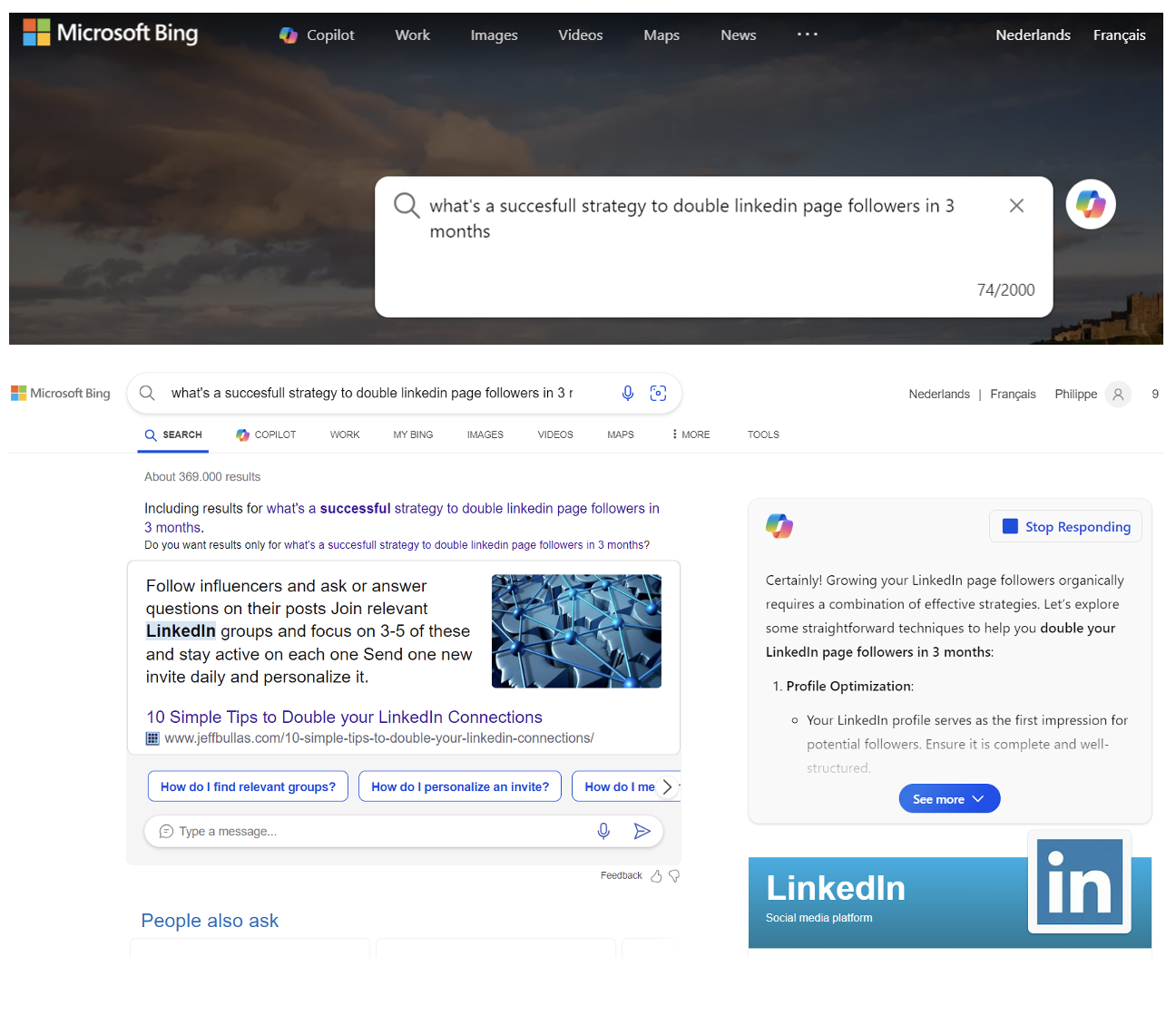
Task: Click the 'About 369.000 results' text
Action: (202, 476)
